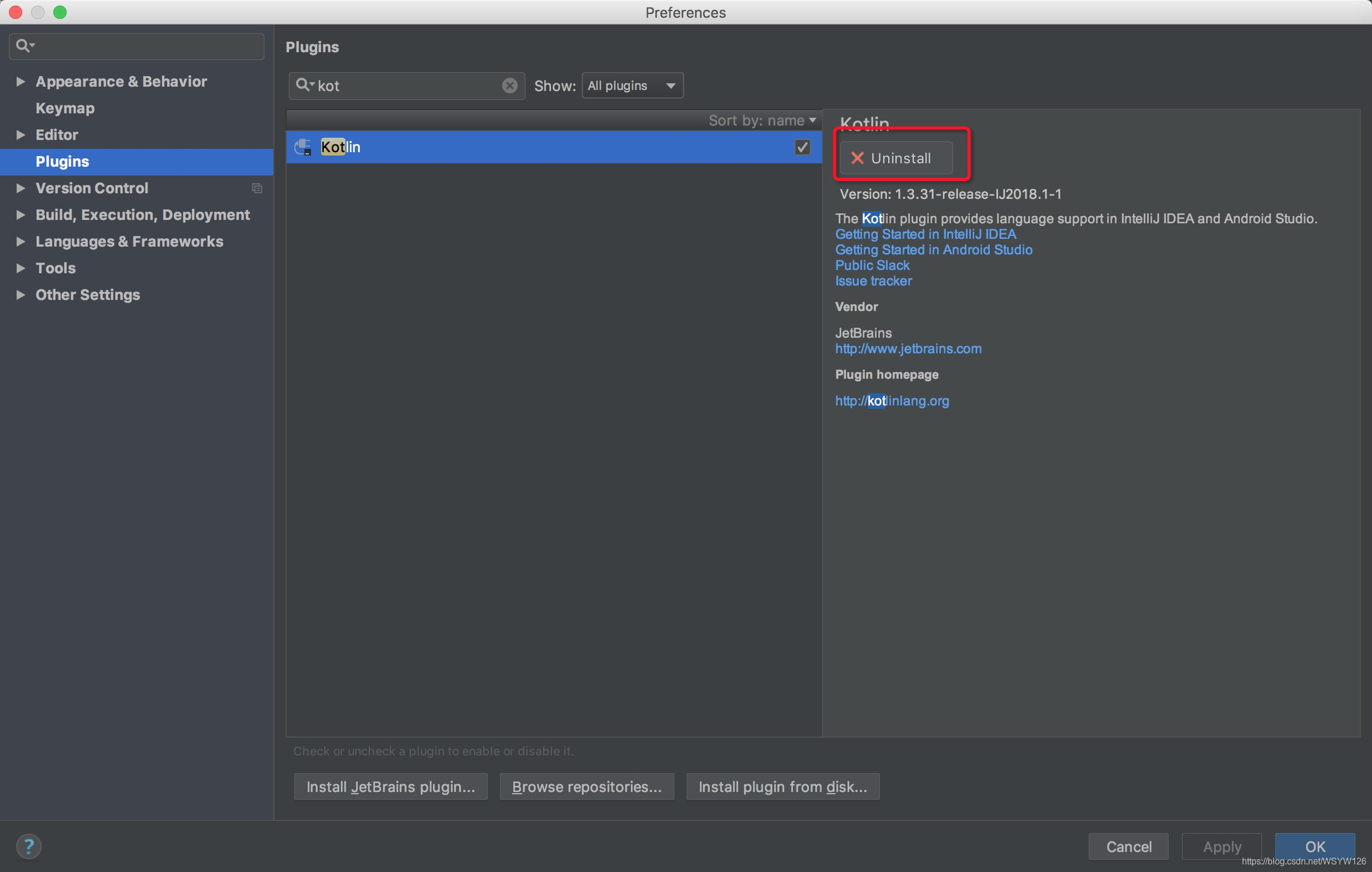Click the plugin search magnifier icon
Screen dimensions: 1372x872
[304, 86]
